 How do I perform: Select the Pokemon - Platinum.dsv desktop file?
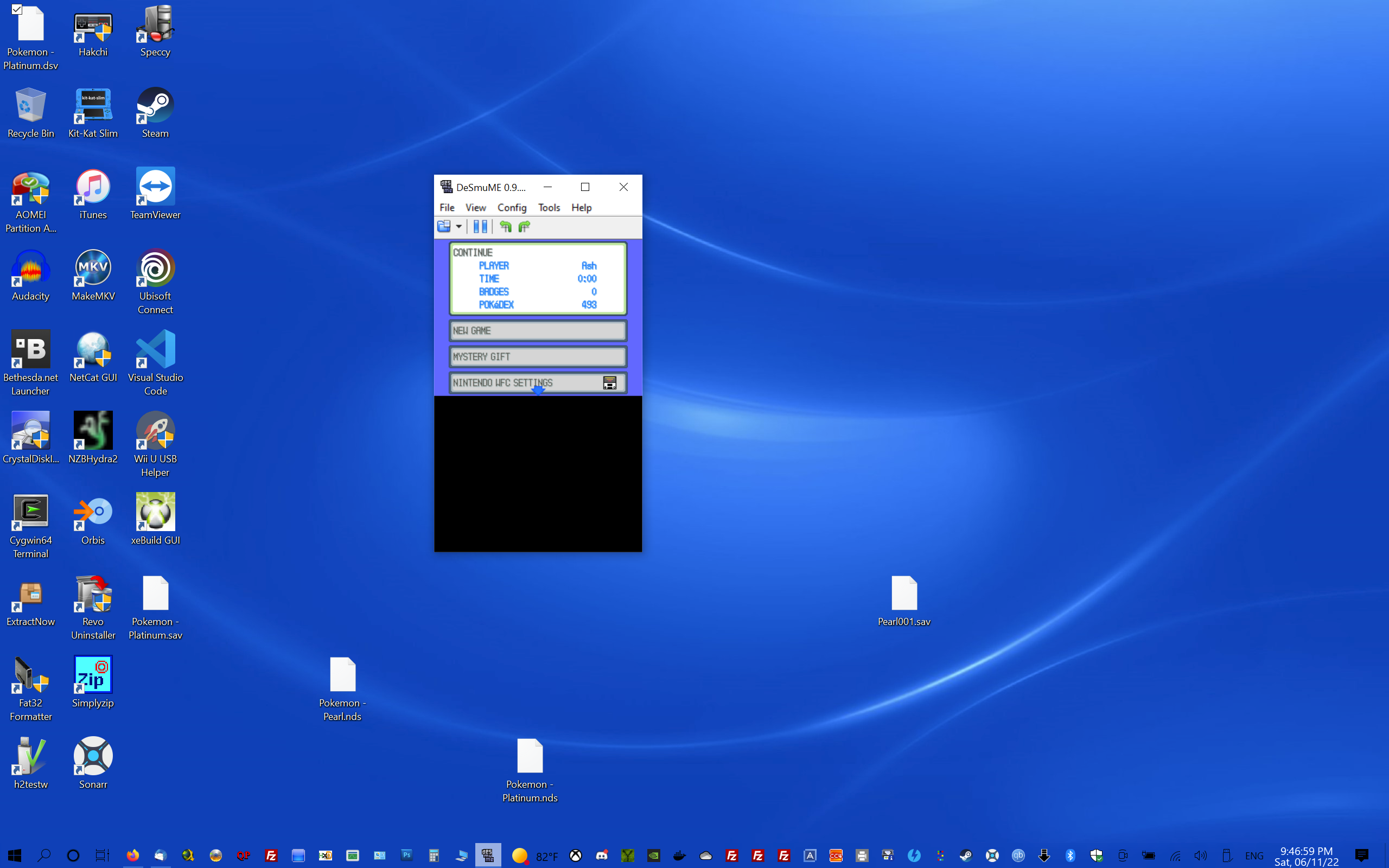click(31, 37)
